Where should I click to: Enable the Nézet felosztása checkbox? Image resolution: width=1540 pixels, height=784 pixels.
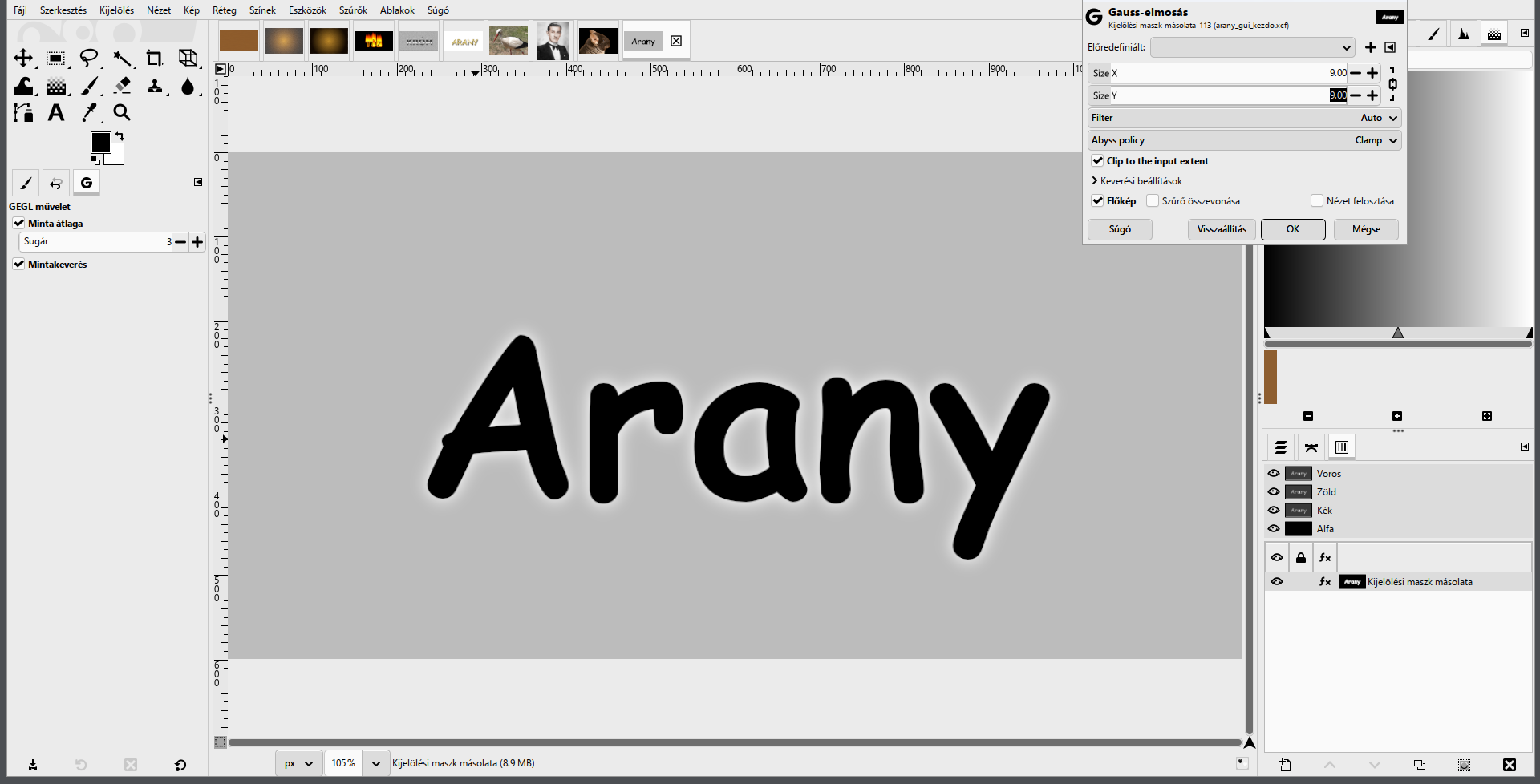(1316, 201)
